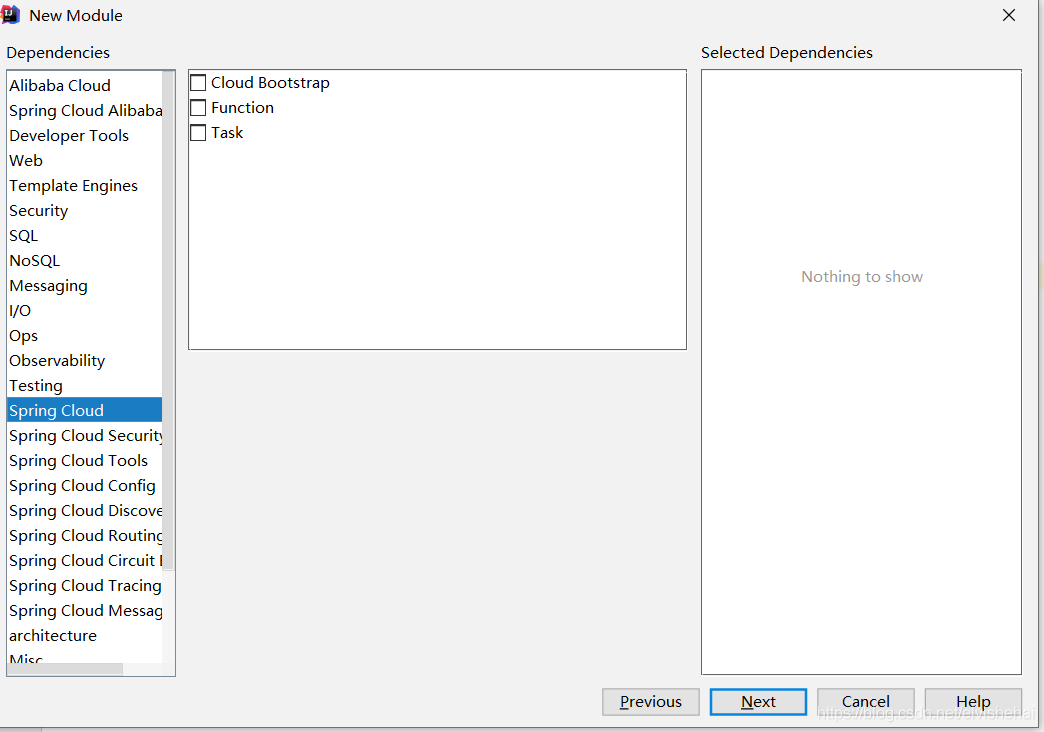Select Template Engines category
Viewport: 1044px width, 732px height.
click(85, 185)
